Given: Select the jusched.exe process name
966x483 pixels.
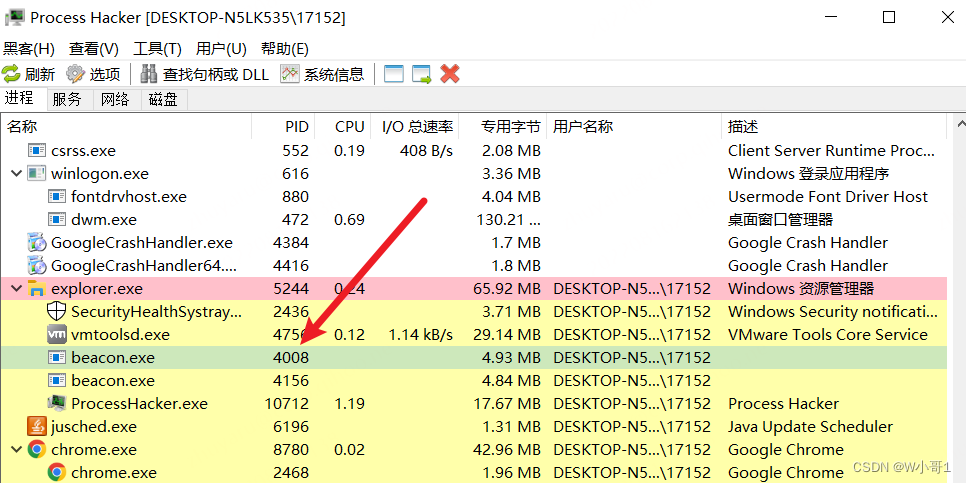Looking at the screenshot, I should point(94,426).
